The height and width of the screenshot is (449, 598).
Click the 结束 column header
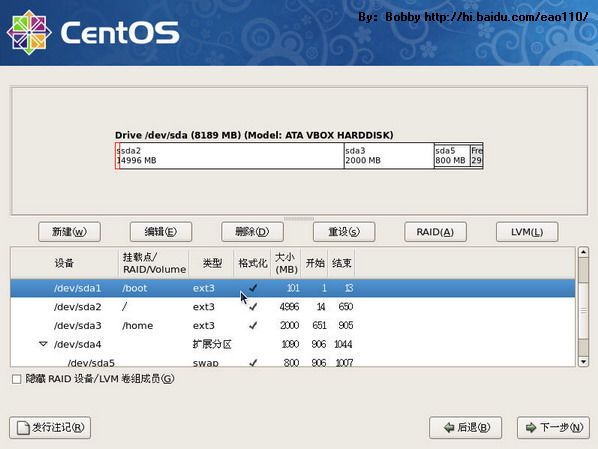[x=341, y=263]
